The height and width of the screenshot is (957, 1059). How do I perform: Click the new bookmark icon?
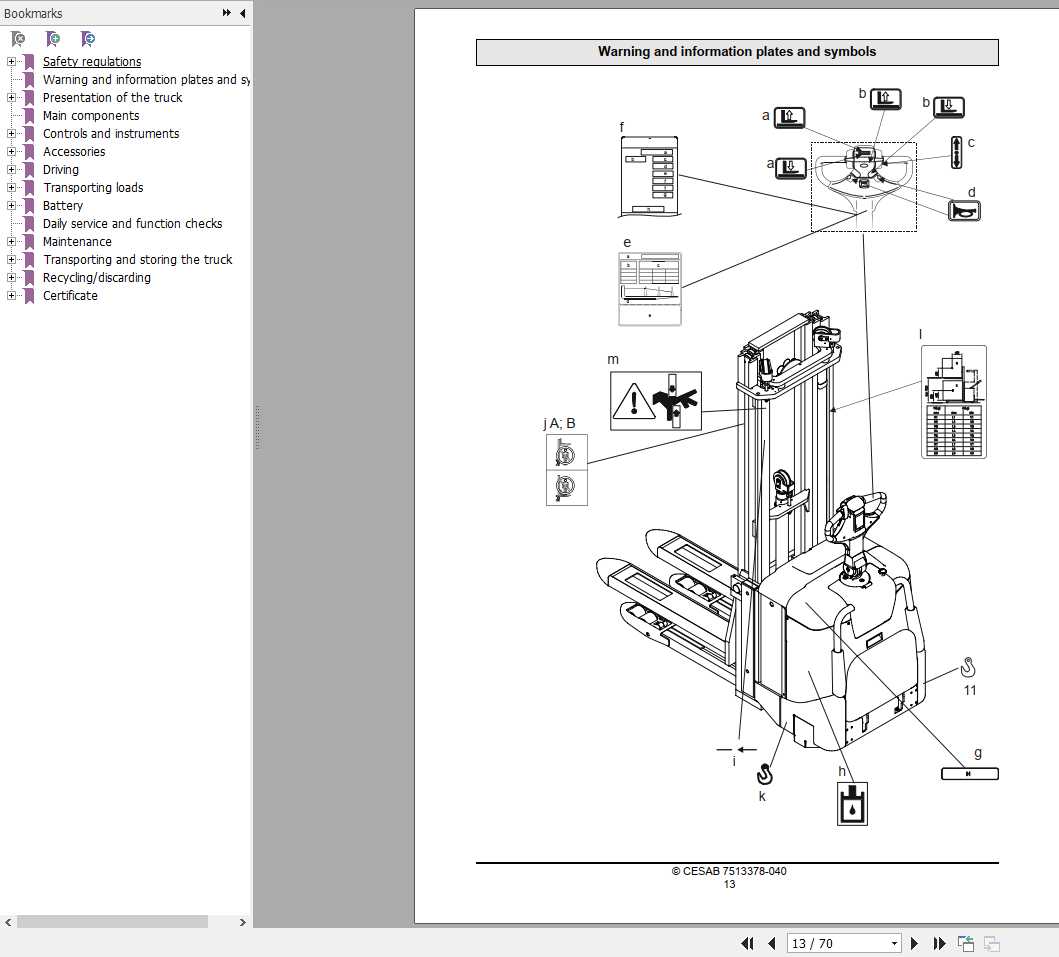coord(53,38)
